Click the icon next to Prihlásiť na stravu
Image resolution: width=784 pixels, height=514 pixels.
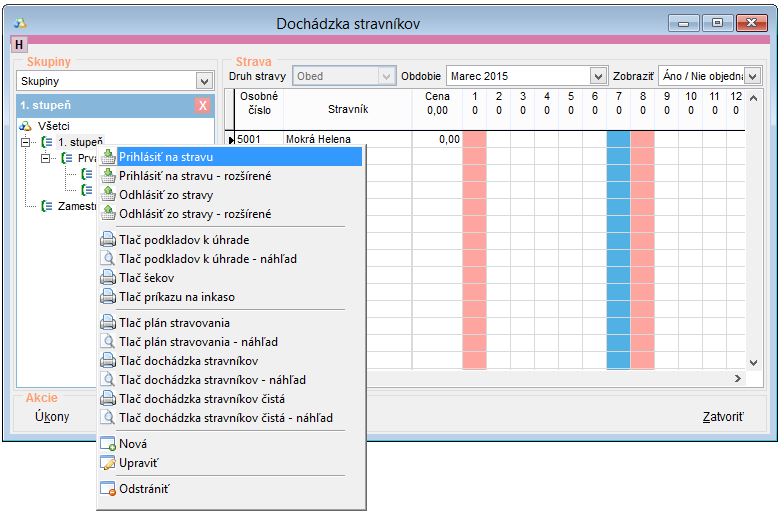point(108,157)
